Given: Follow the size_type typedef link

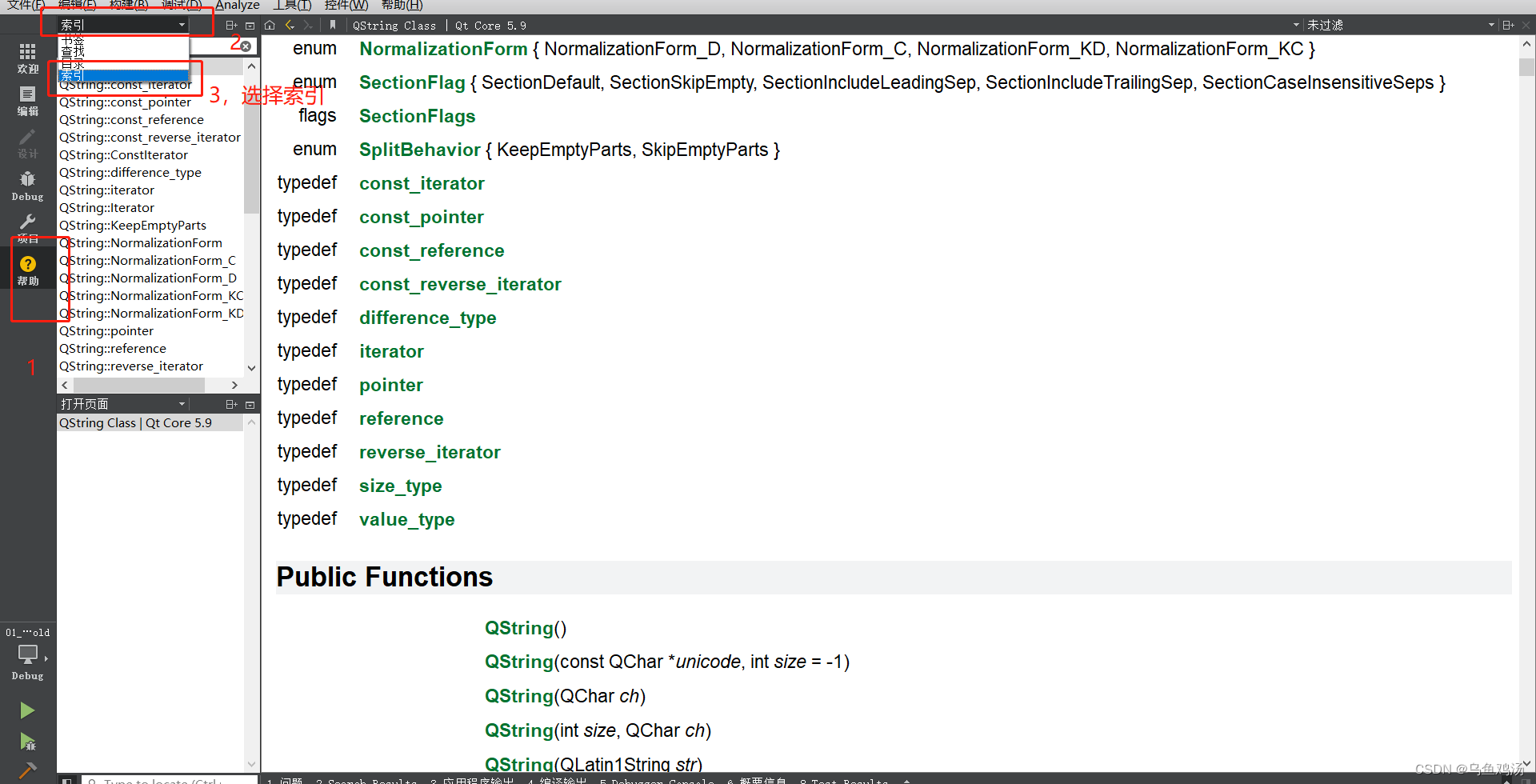Looking at the screenshot, I should click(x=400, y=486).
